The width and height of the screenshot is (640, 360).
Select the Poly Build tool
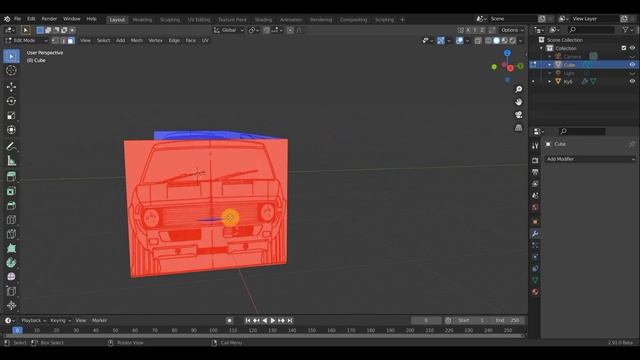click(x=11, y=248)
